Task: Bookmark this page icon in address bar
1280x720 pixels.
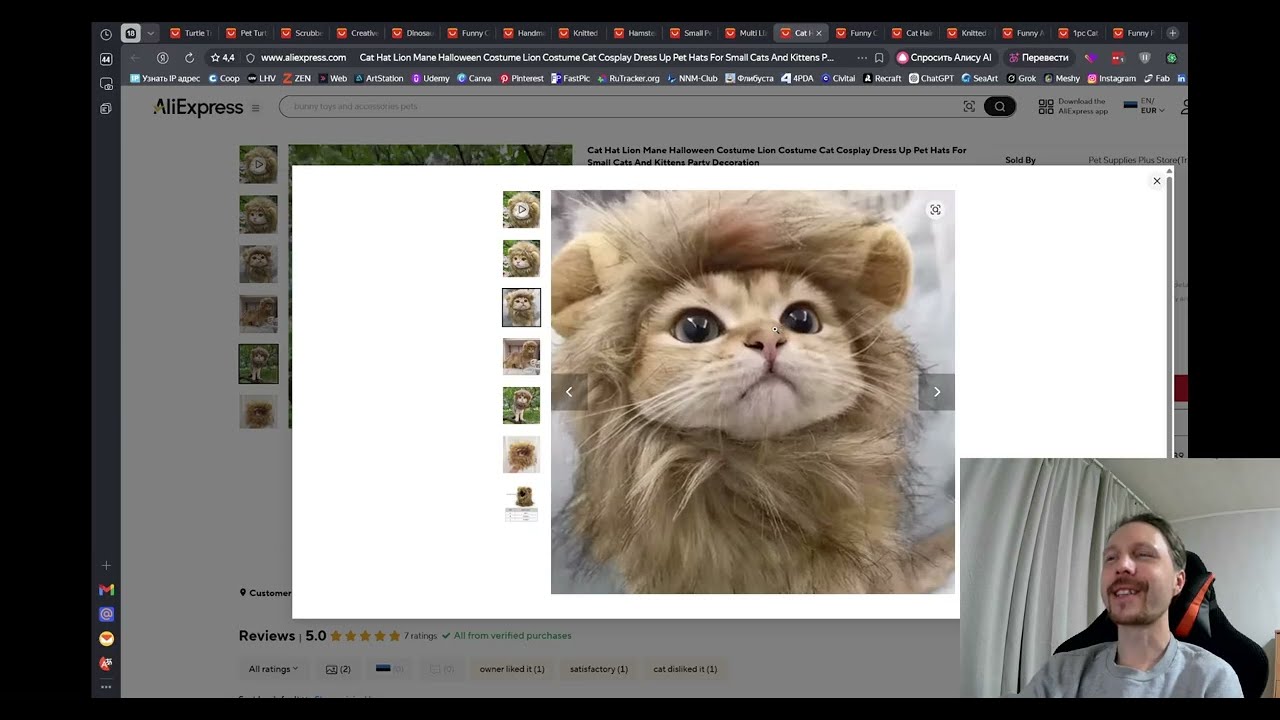Action: pos(879,58)
